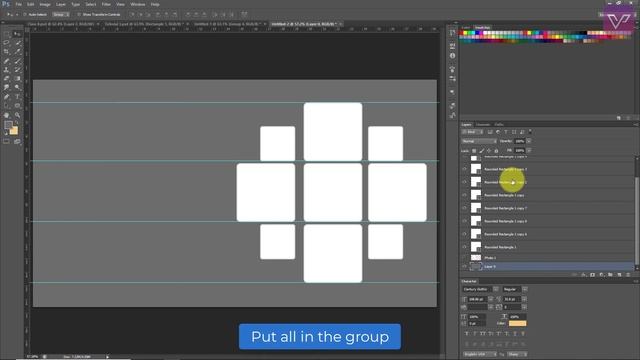This screenshot has width=640, height=360.
Task: Create new group folder icon
Action: click(610, 275)
